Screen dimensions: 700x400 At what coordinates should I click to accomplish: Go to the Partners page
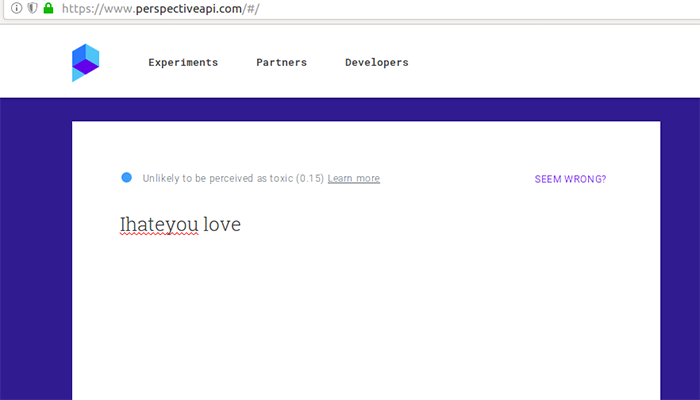coord(281,63)
